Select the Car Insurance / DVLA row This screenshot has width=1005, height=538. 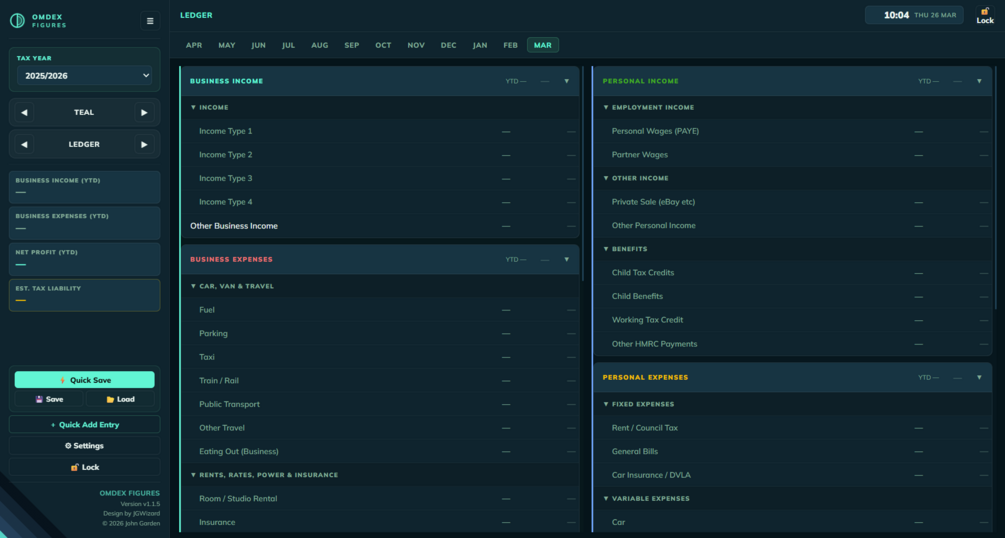tap(793, 475)
